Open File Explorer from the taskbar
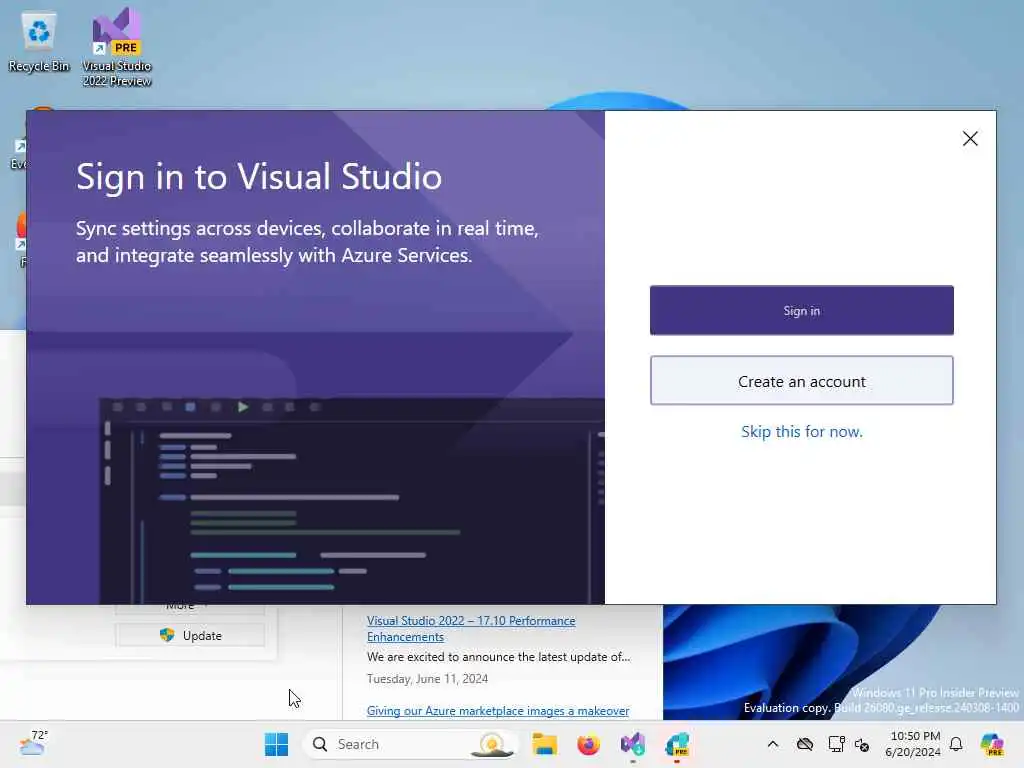1024x768 pixels. [544, 744]
